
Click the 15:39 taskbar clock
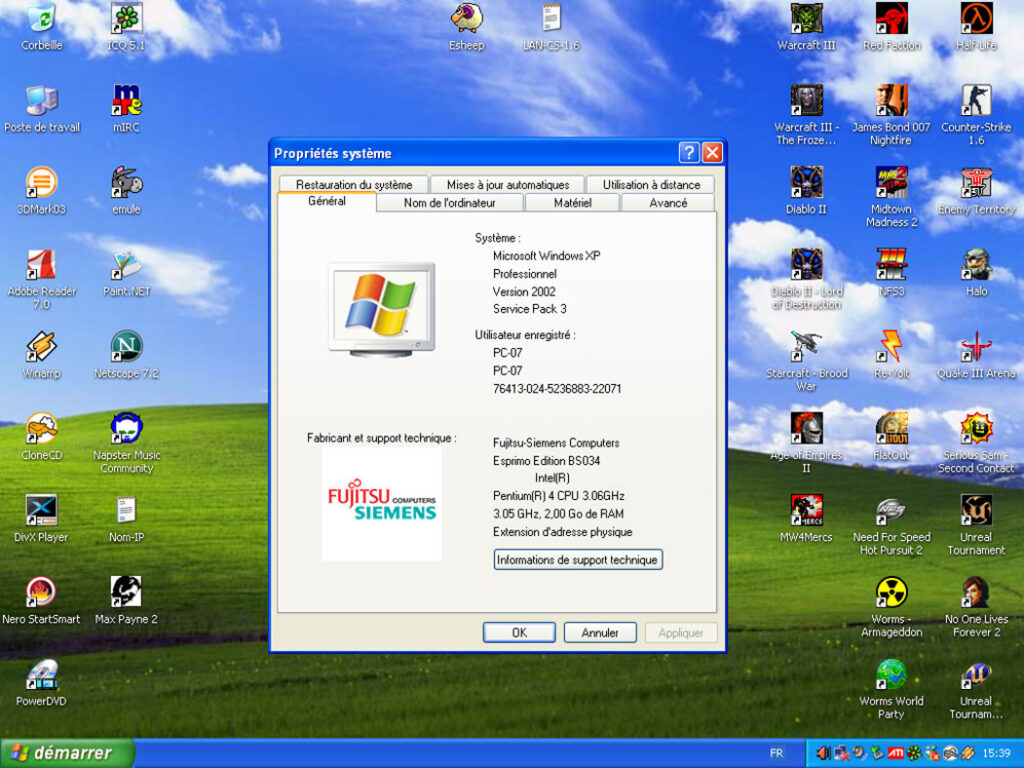click(x=996, y=753)
